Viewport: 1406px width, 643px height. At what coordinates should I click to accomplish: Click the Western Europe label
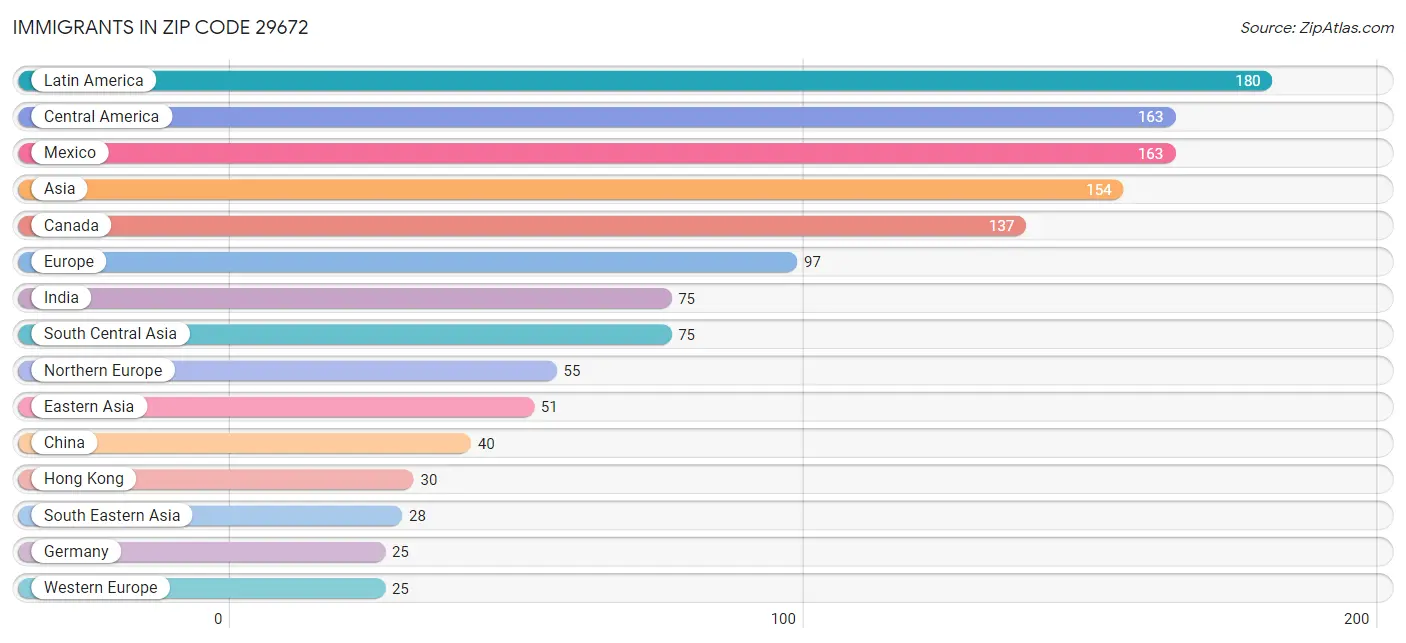[x=100, y=588]
